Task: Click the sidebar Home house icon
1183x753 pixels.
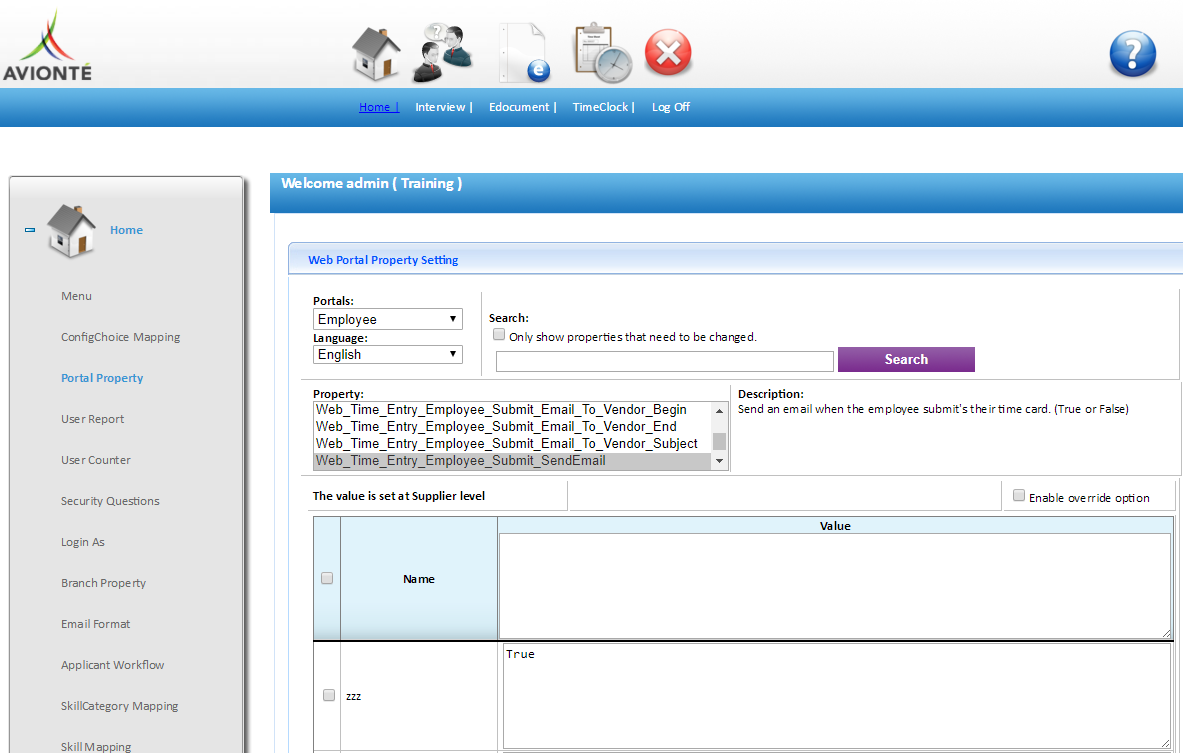Action: [71, 230]
